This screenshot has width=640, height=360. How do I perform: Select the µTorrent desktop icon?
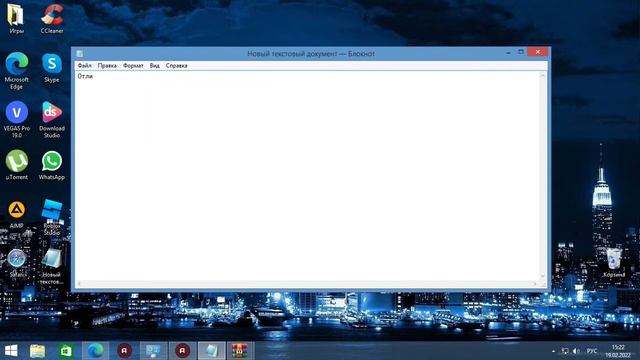16,165
